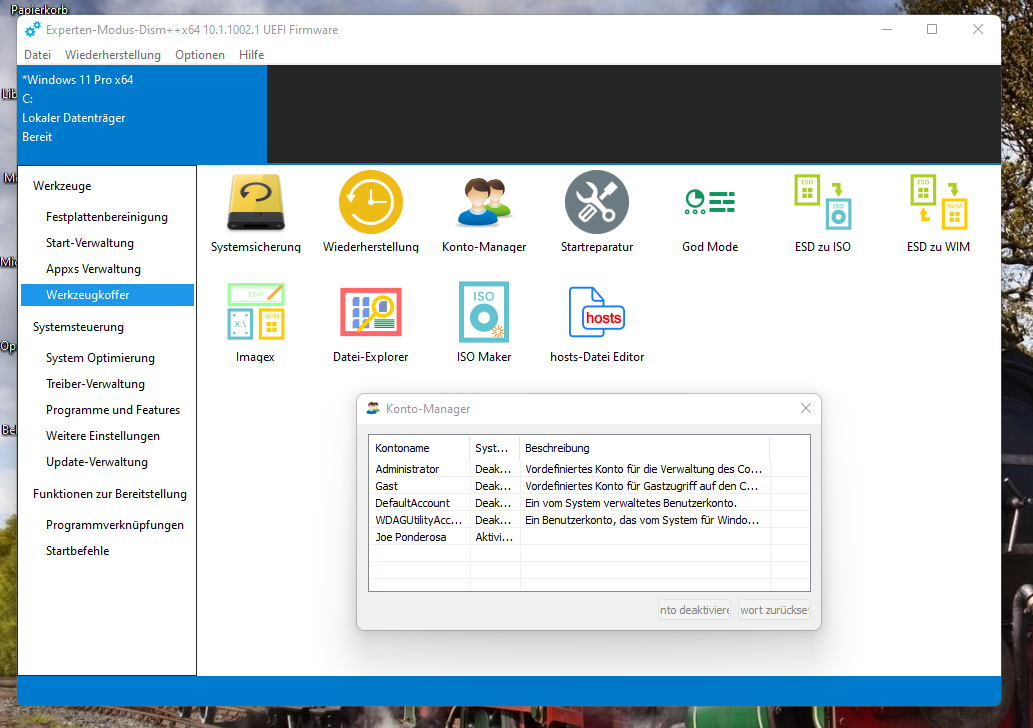Select Weitere Einstellungen

click(x=107, y=435)
